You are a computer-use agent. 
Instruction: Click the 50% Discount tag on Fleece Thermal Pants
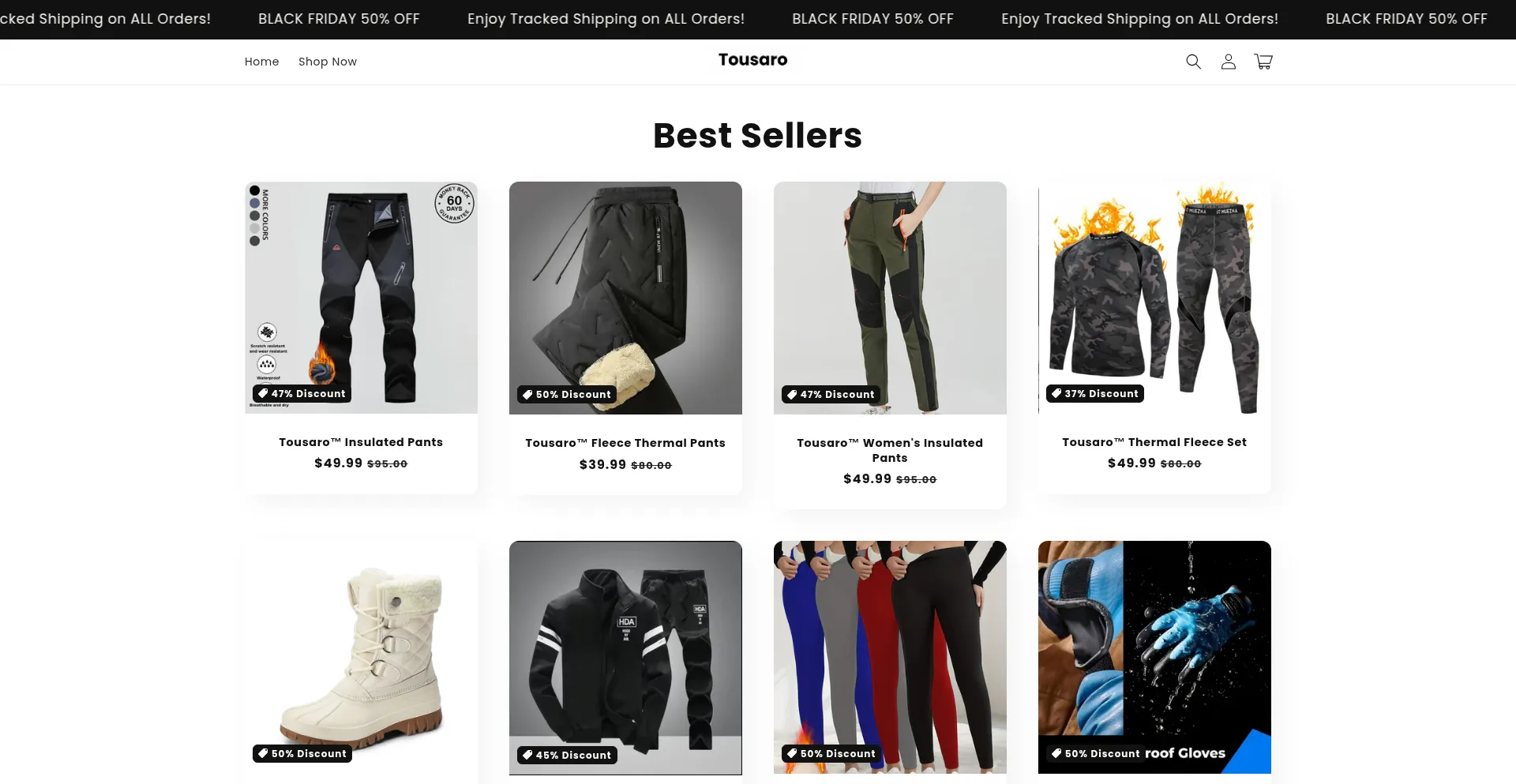(566, 394)
